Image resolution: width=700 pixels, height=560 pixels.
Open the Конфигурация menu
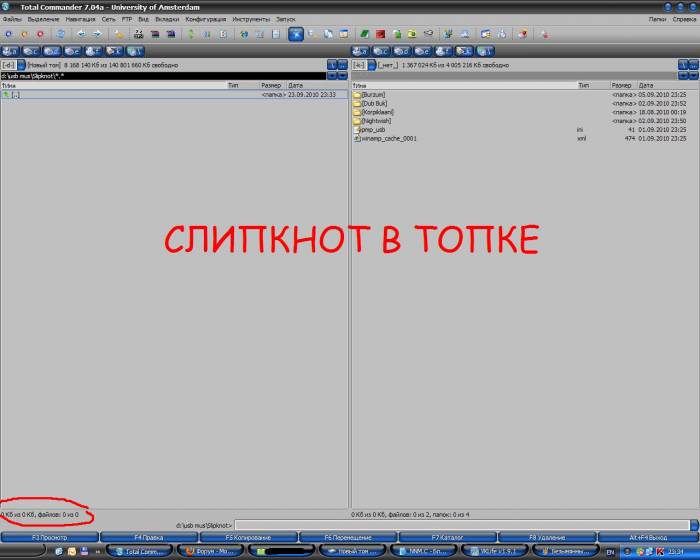point(205,19)
